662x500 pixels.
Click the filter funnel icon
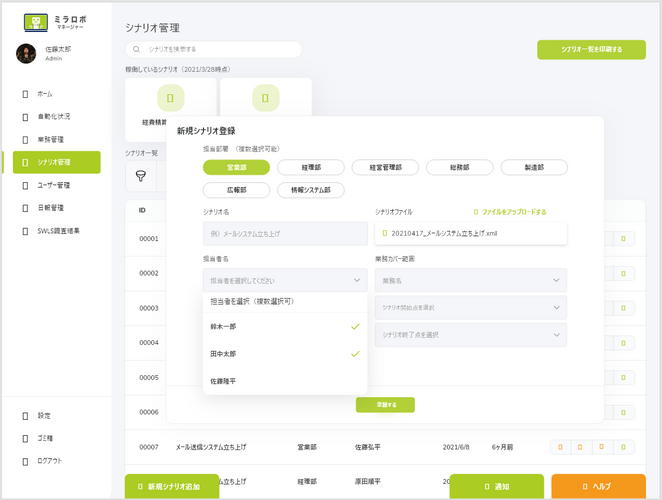[x=140, y=175]
